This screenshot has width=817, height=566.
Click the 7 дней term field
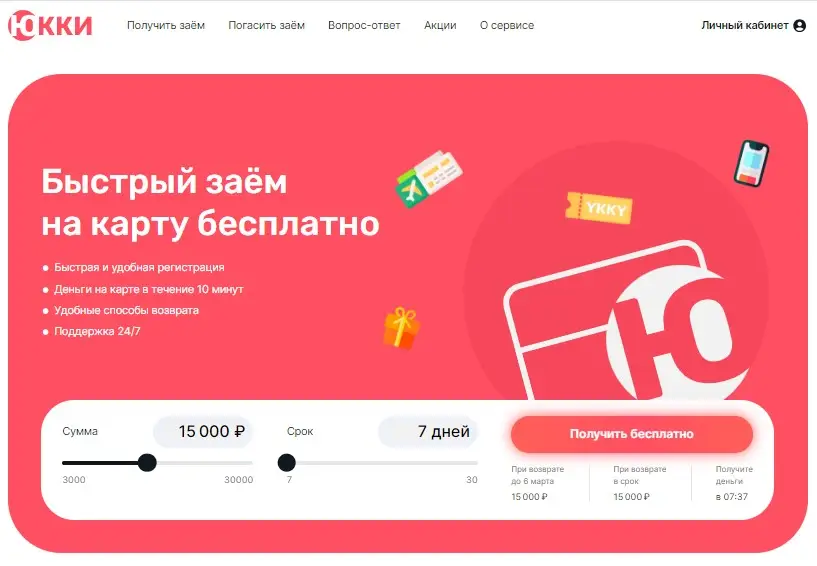click(428, 432)
